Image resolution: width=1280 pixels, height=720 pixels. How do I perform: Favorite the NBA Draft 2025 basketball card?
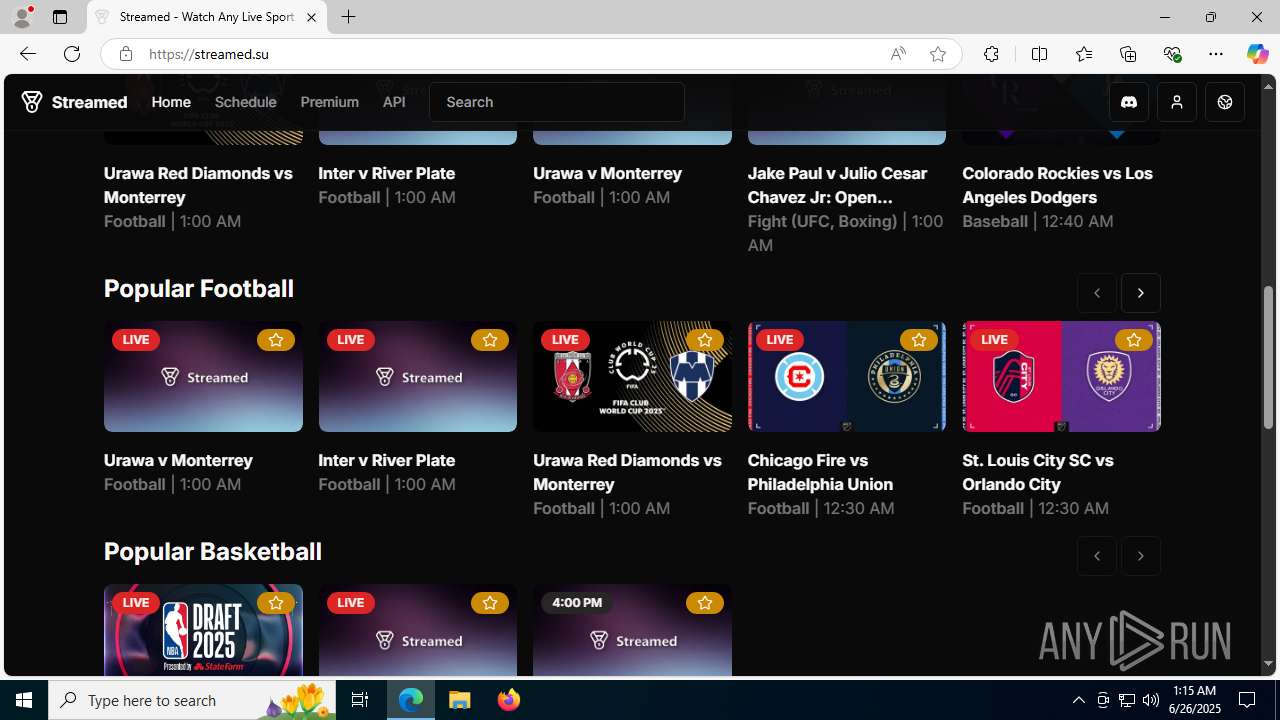[x=275, y=603]
